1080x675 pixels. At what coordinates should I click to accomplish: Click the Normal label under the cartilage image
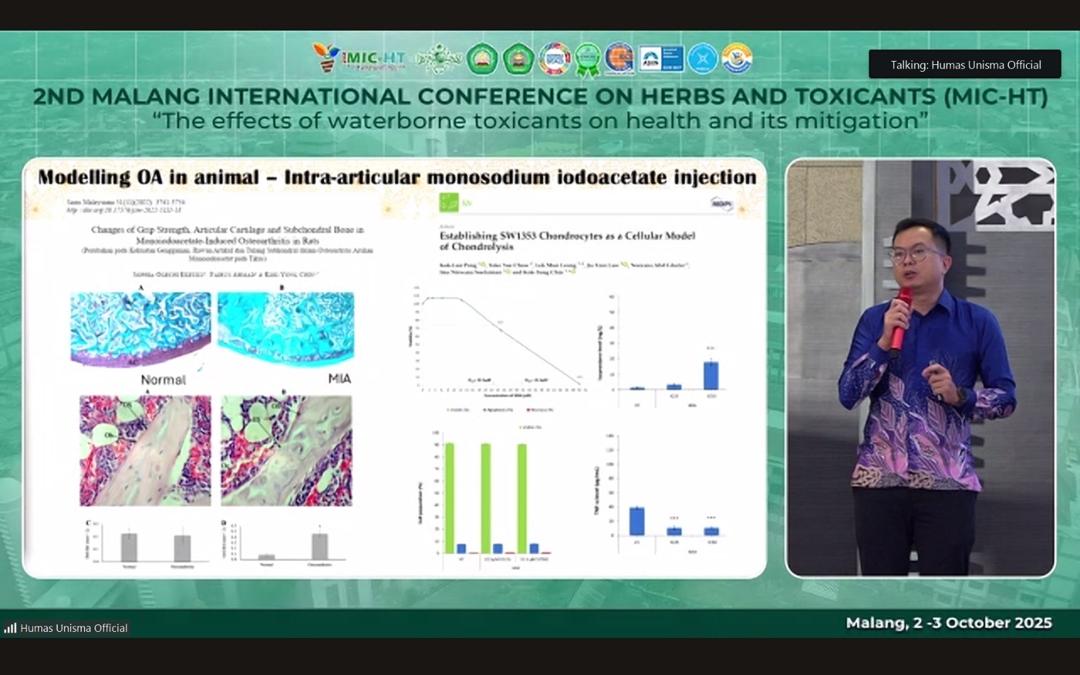click(x=163, y=380)
